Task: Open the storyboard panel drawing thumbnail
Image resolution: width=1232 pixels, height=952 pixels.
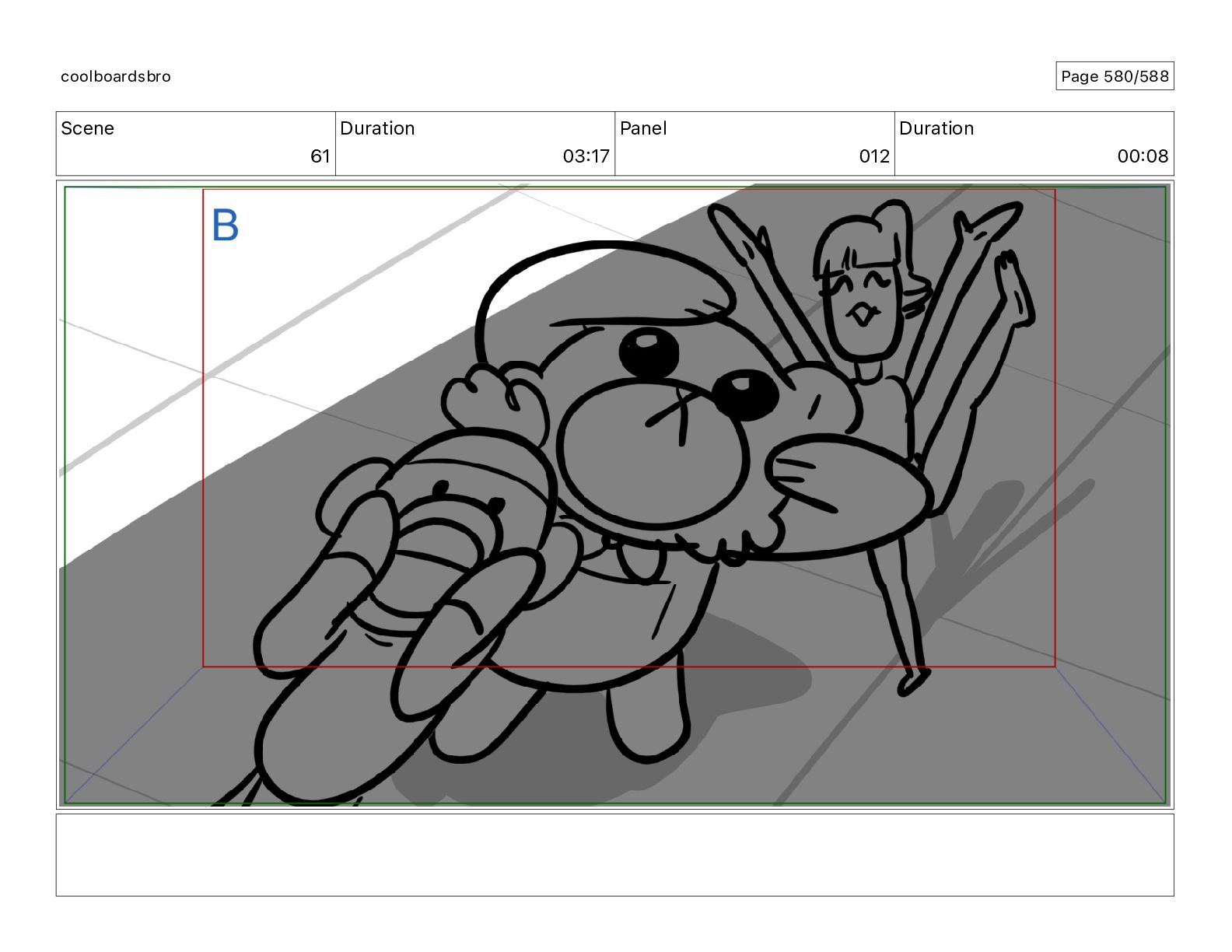Action: point(615,495)
